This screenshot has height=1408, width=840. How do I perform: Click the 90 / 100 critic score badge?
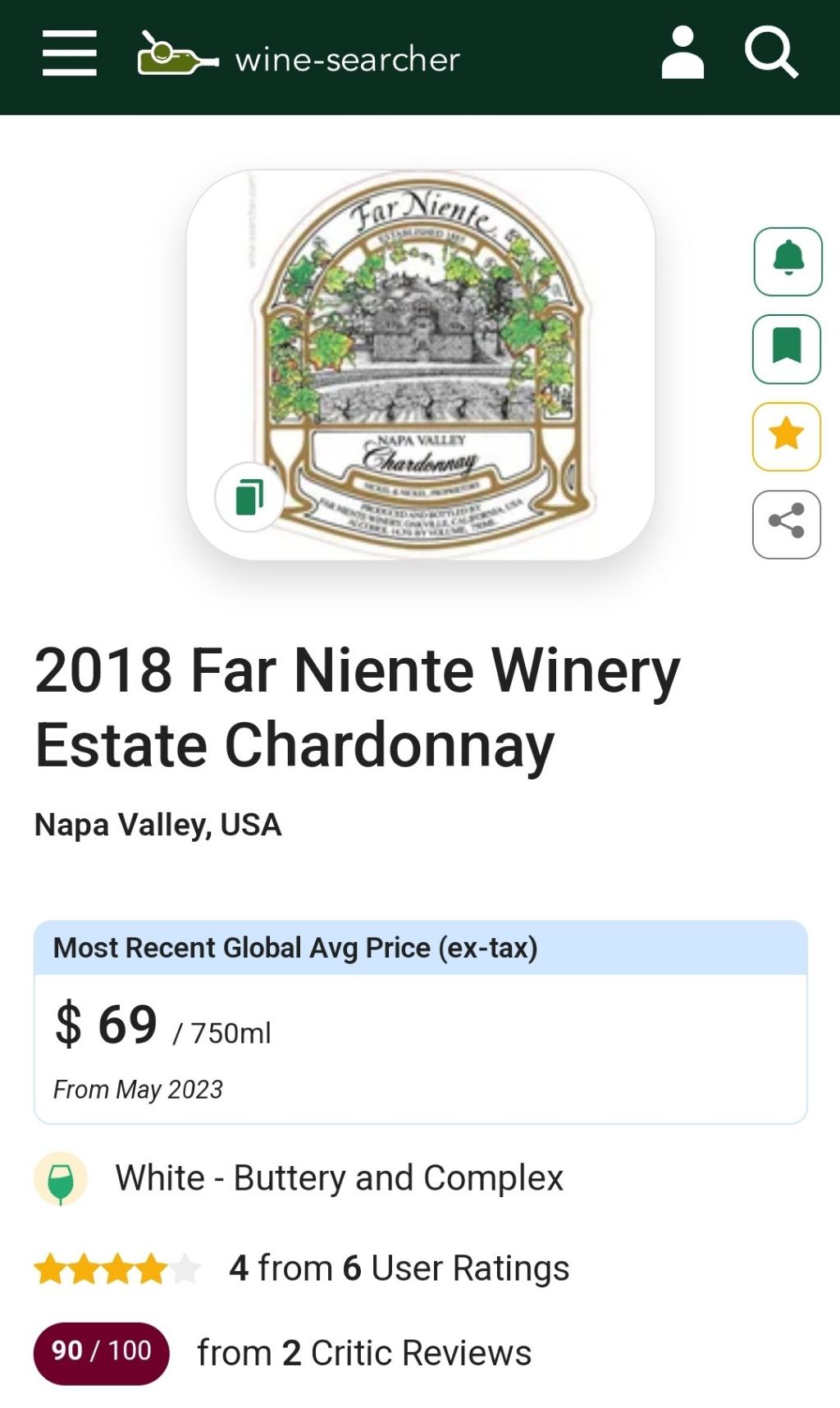[x=101, y=1352]
